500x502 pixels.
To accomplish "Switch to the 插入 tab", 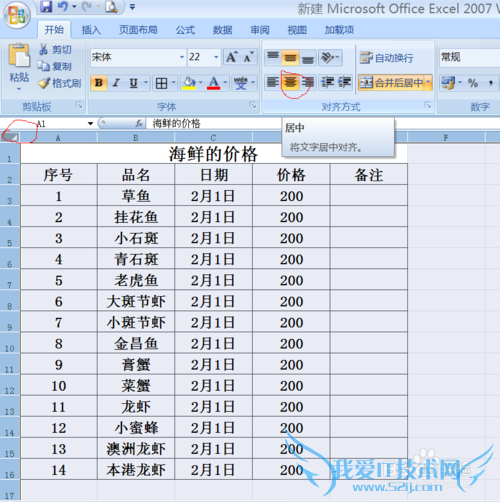I will pyautogui.click(x=91, y=30).
